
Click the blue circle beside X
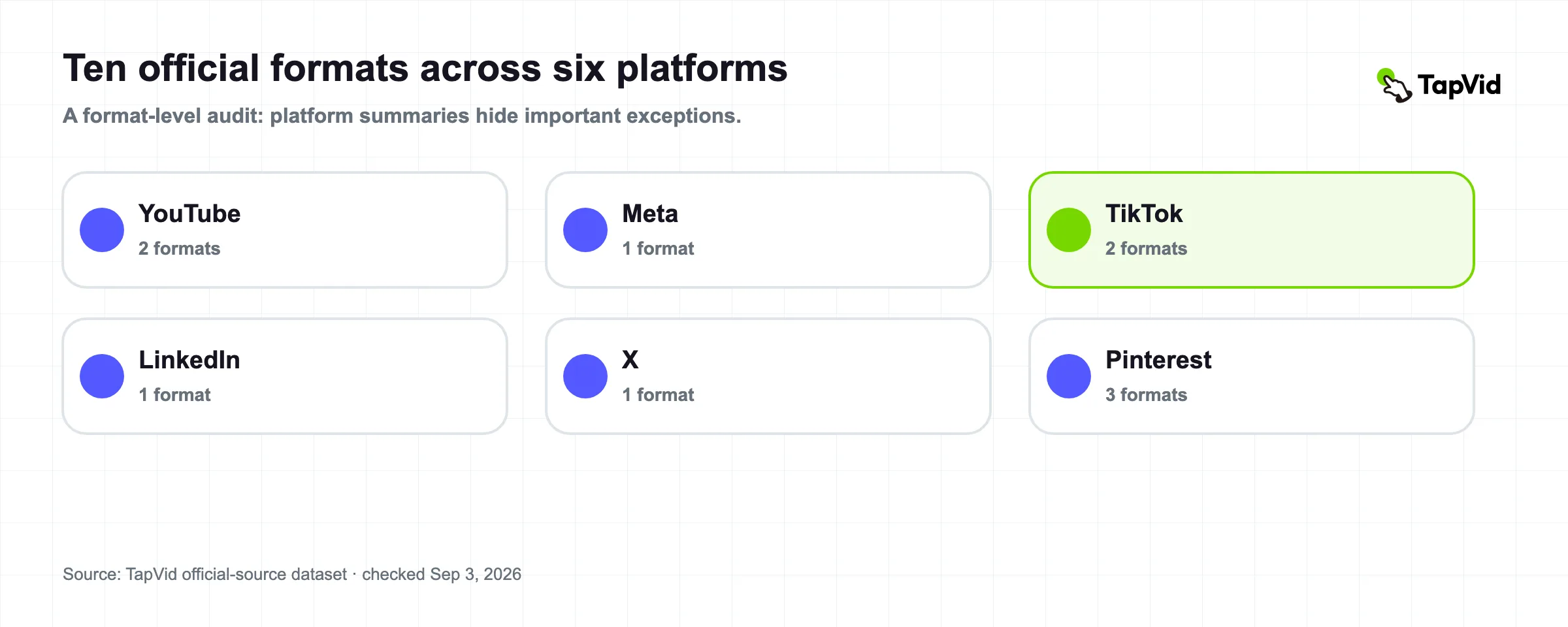[x=585, y=376]
